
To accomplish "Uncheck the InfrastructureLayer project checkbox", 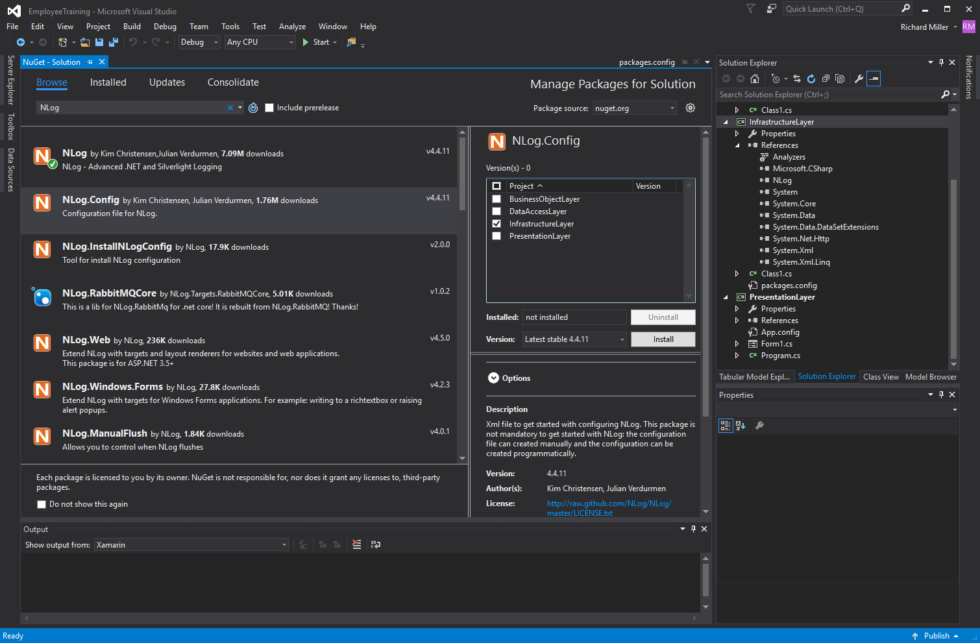I will coord(496,224).
